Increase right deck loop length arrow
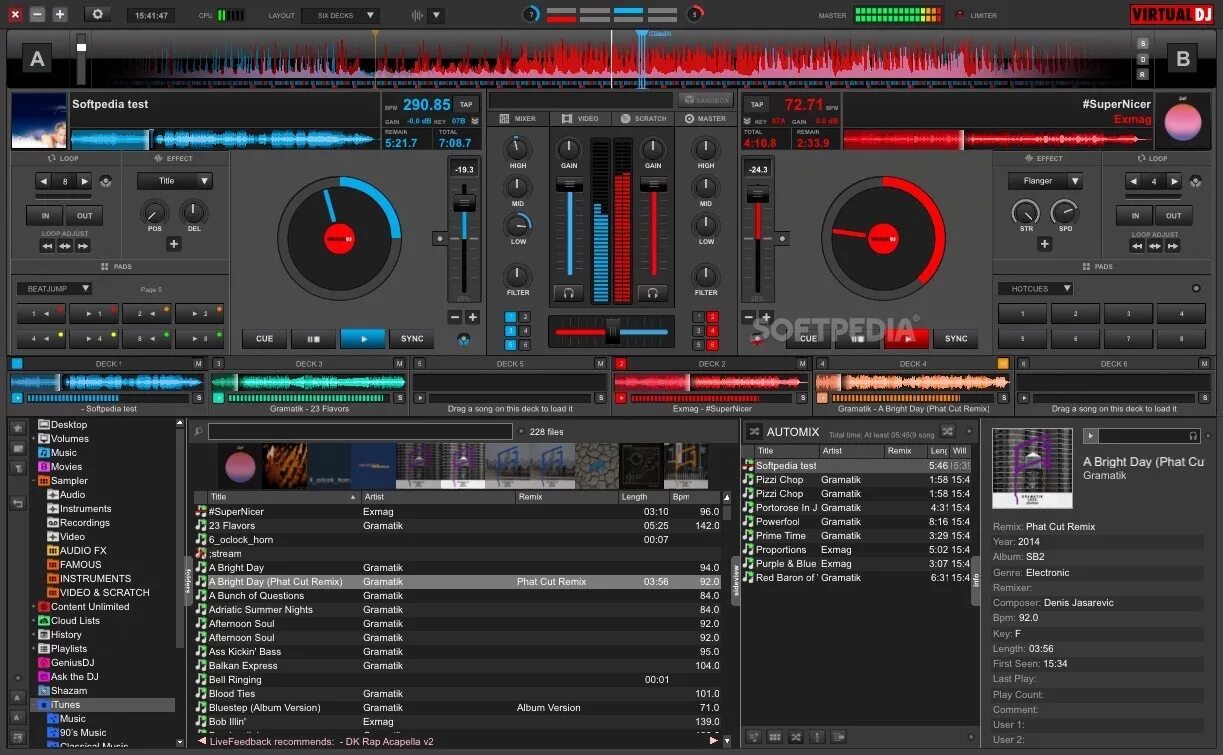This screenshot has height=755, width=1223. click(x=1173, y=181)
